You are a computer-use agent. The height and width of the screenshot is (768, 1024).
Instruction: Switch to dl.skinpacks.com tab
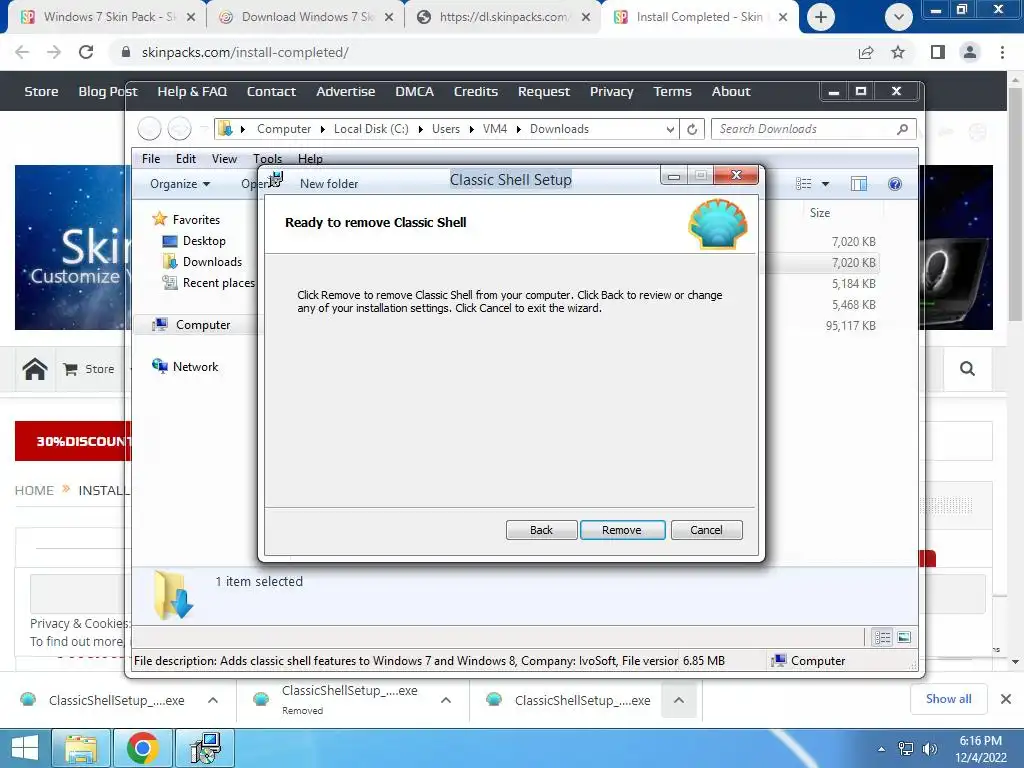pos(504,17)
